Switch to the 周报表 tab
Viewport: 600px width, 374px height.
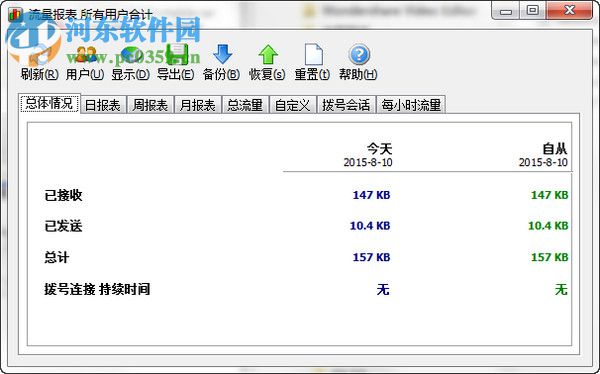tap(150, 105)
